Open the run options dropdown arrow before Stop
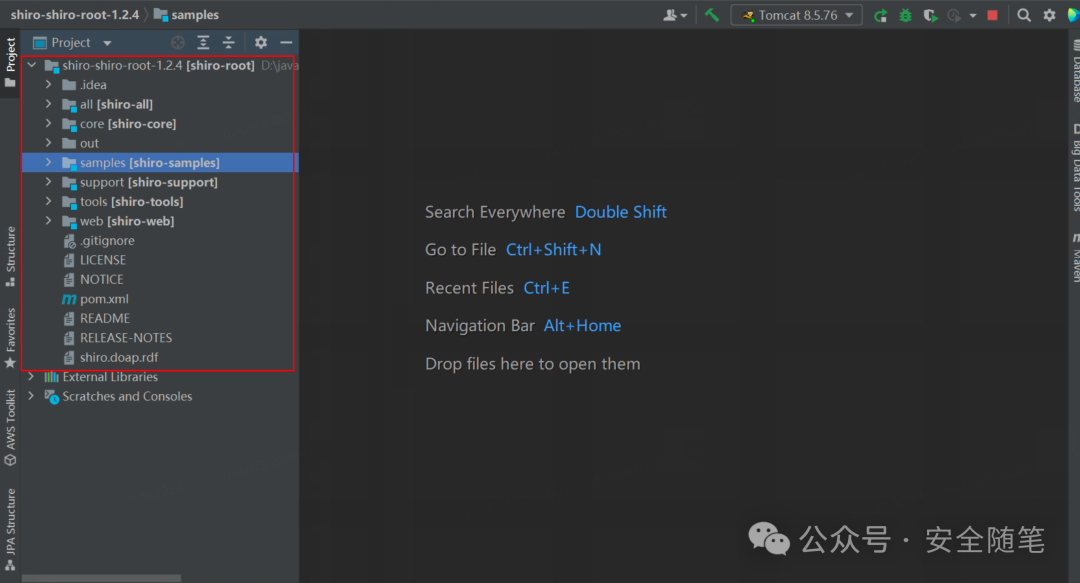The width and height of the screenshot is (1080, 583). [x=973, y=15]
